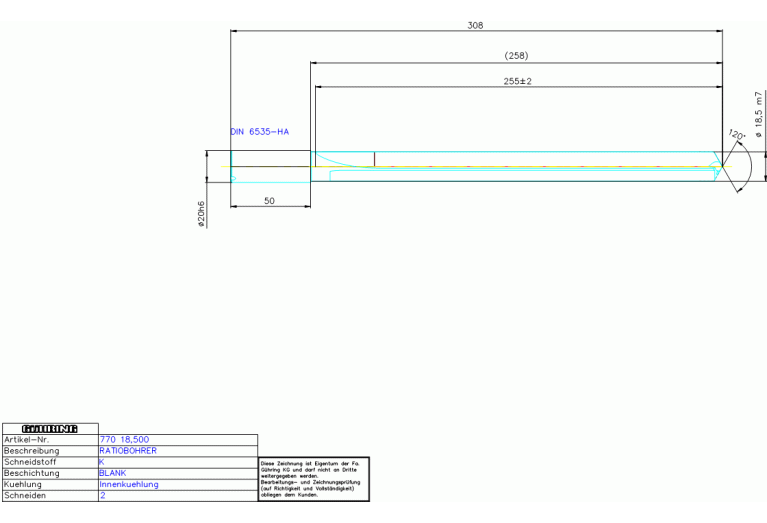
Task: Click the Kuehlung row label
Action: click(x=24, y=484)
